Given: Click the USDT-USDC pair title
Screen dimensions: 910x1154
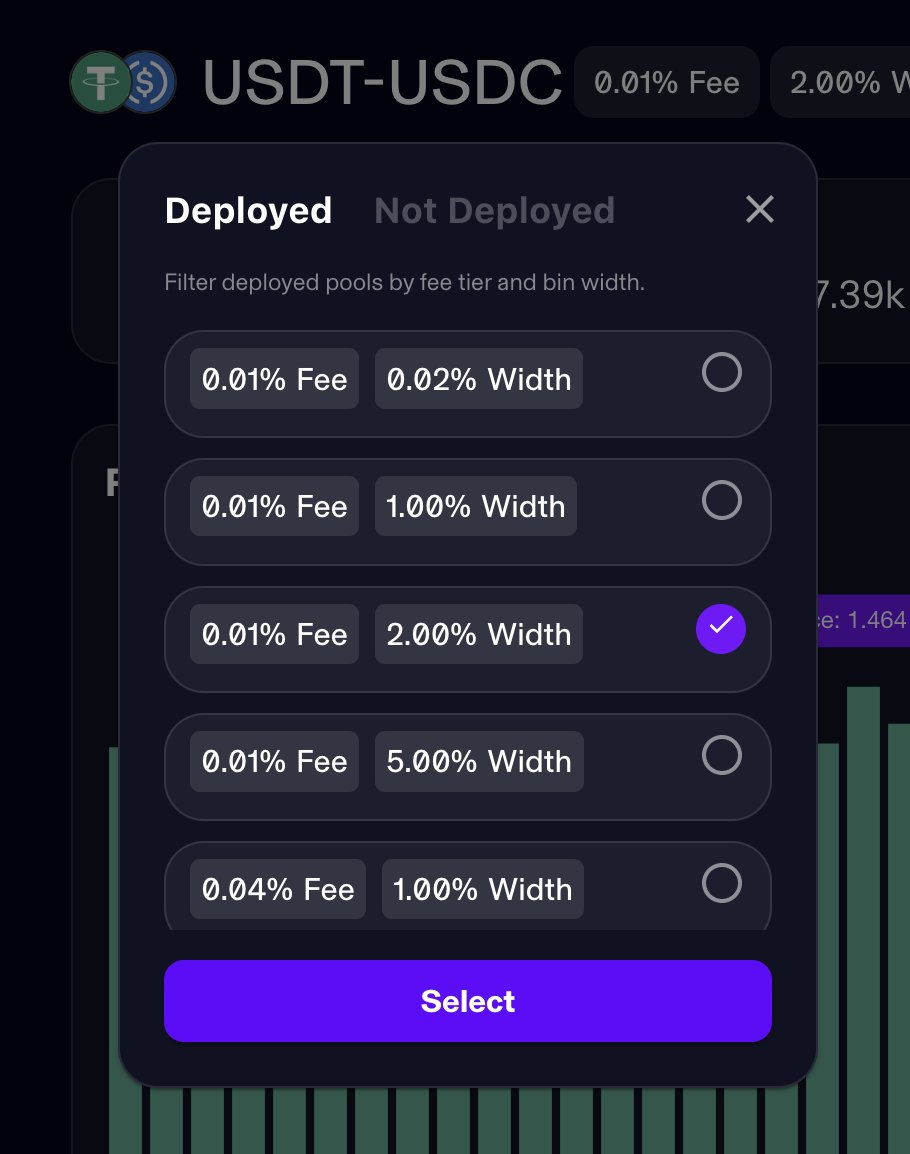Looking at the screenshot, I should (x=382, y=82).
